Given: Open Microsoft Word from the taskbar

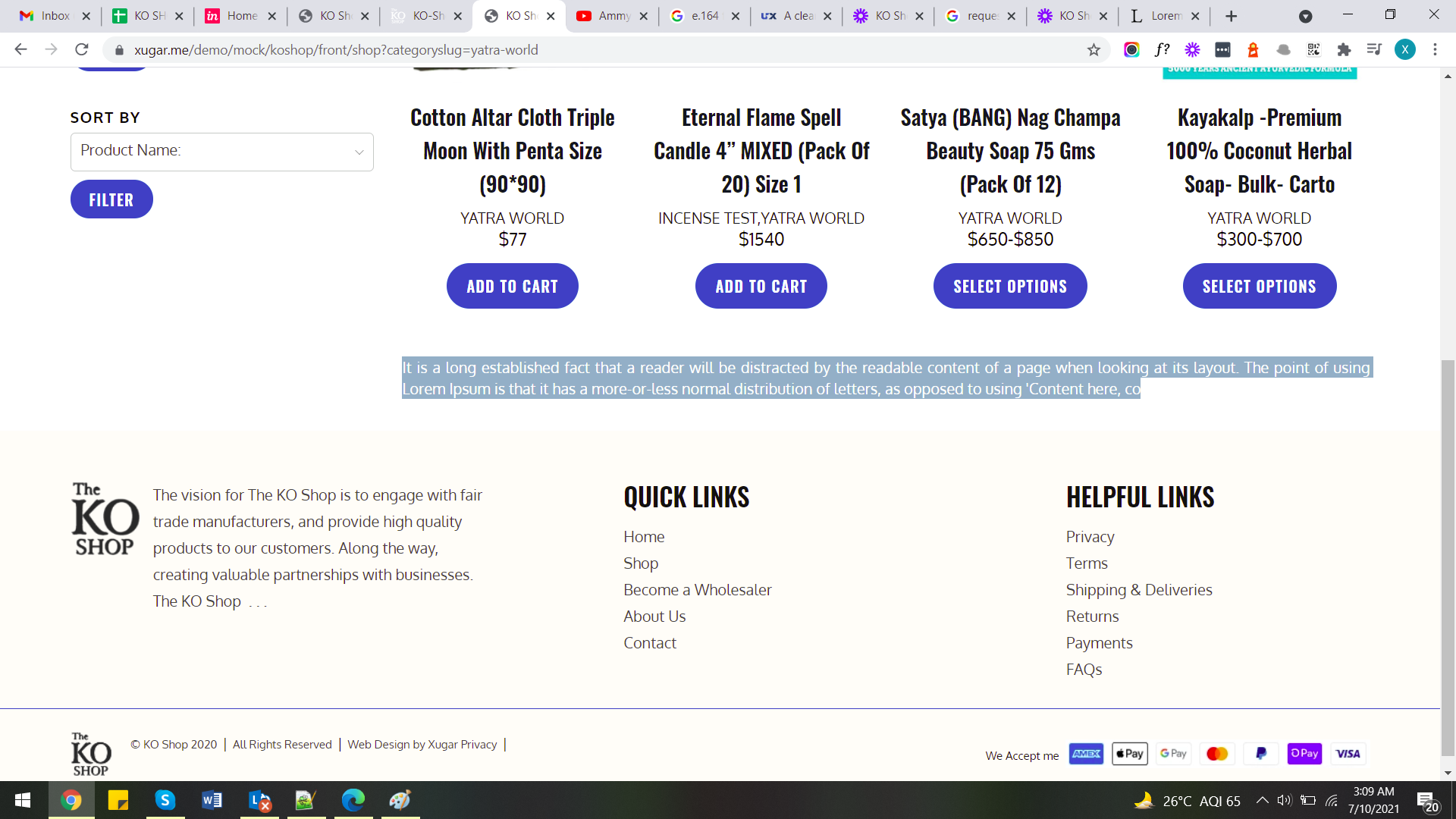Looking at the screenshot, I should pos(212,800).
